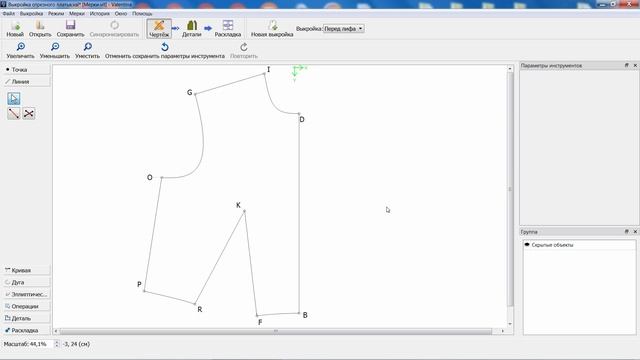Image resolution: width=640 pixels, height=360 pixels.
Task: Close the Параметры инструментов panel
Action: point(635,65)
